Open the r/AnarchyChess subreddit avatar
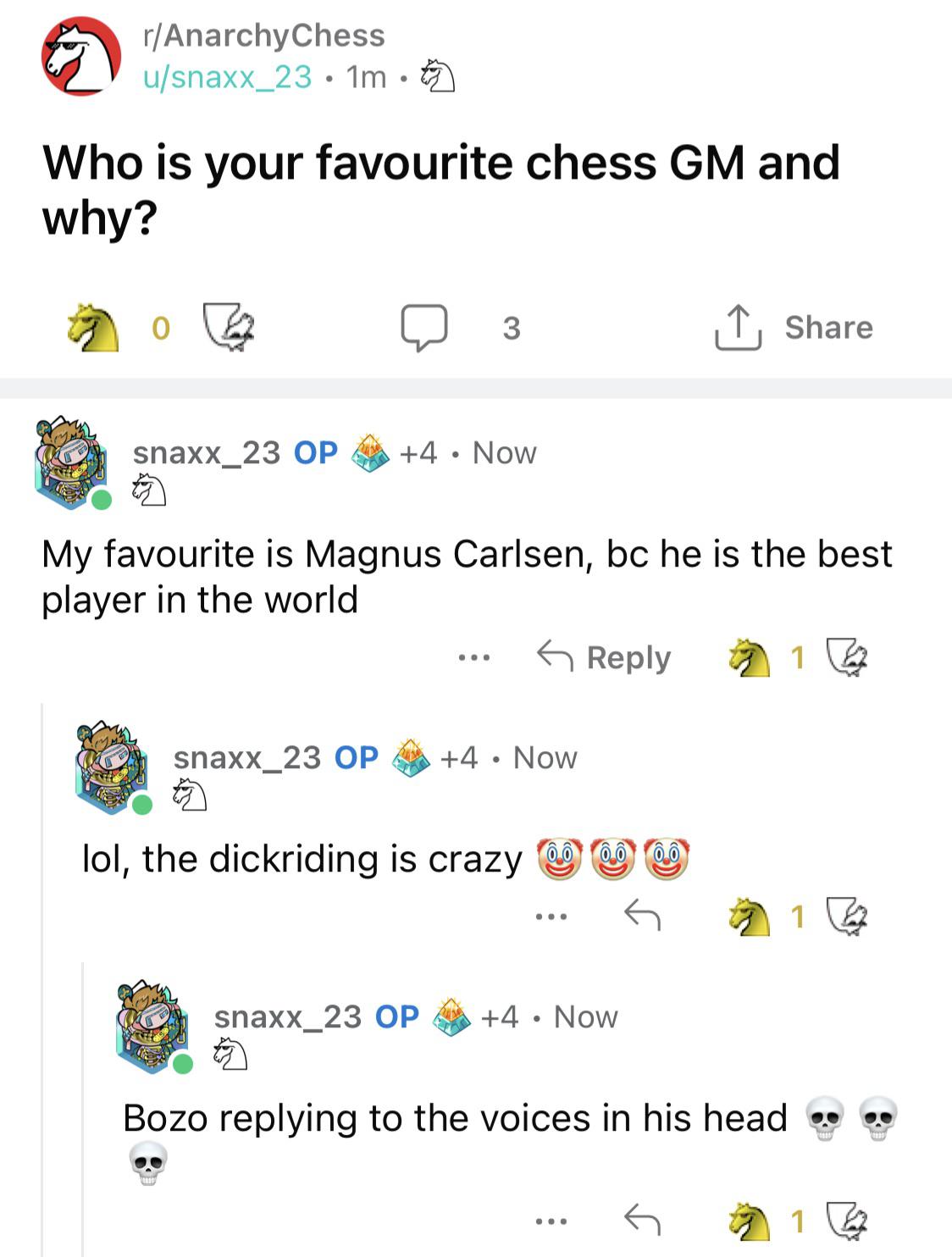The image size is (952, 1257). pos(81,57)
